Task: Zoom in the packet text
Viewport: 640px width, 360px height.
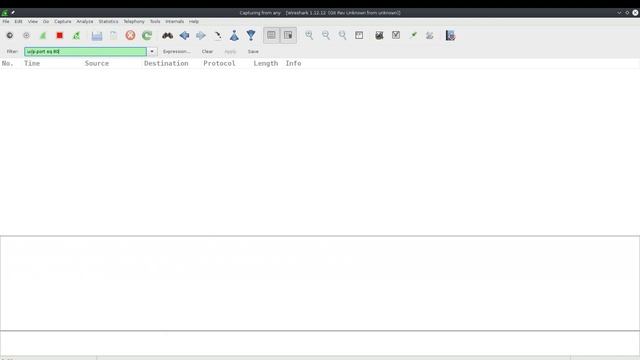Action: click(x=309, y=36)
